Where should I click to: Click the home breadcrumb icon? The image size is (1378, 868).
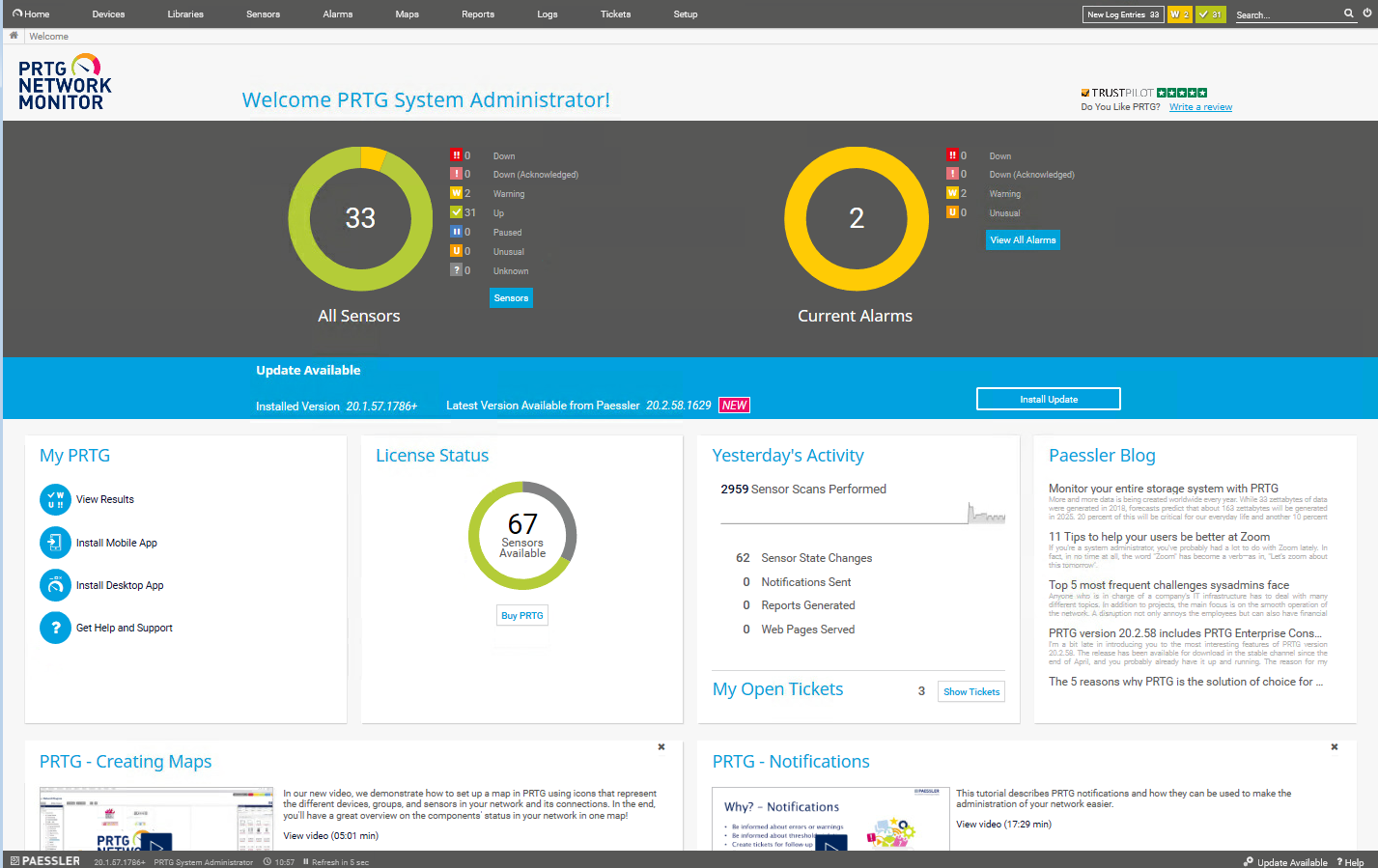(x=14, y=36)
